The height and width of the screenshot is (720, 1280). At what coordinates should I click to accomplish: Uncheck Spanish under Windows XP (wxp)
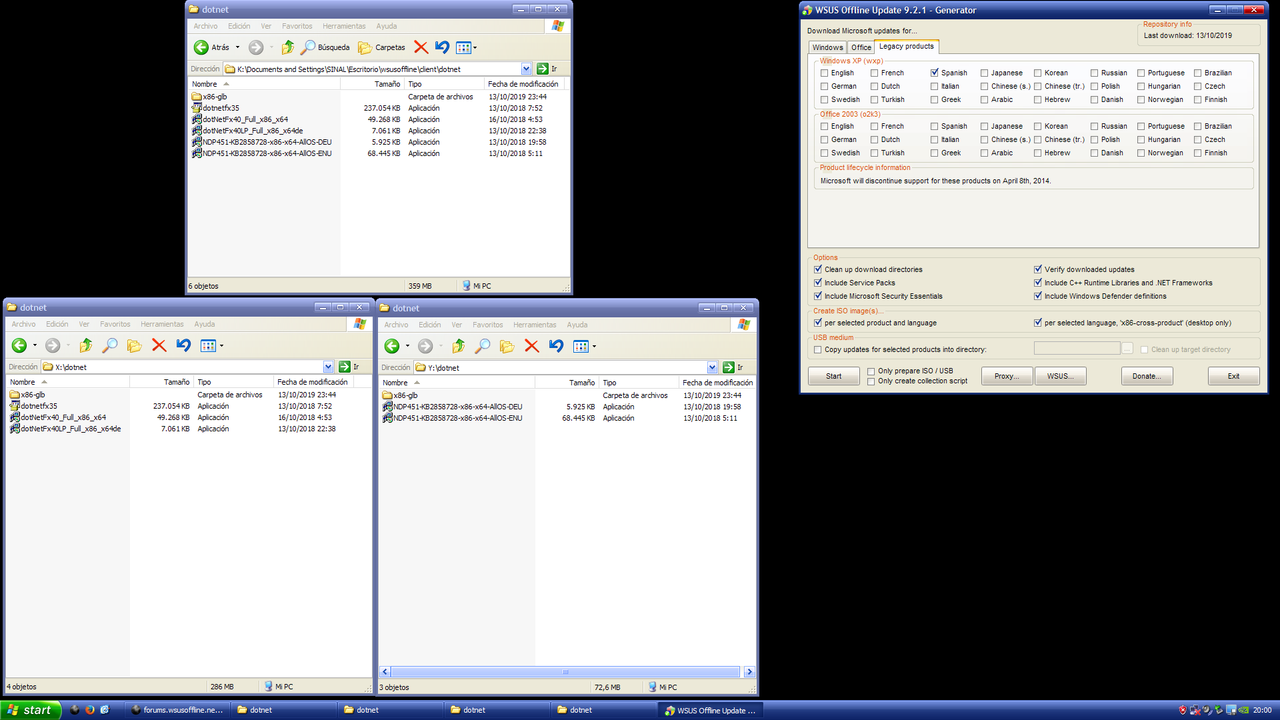934,73
